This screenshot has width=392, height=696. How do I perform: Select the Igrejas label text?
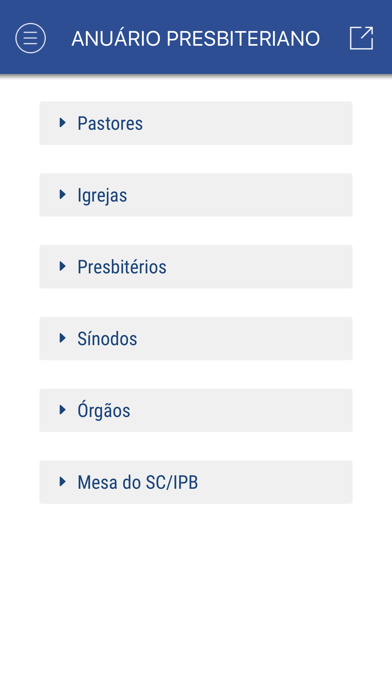[102, 196]
